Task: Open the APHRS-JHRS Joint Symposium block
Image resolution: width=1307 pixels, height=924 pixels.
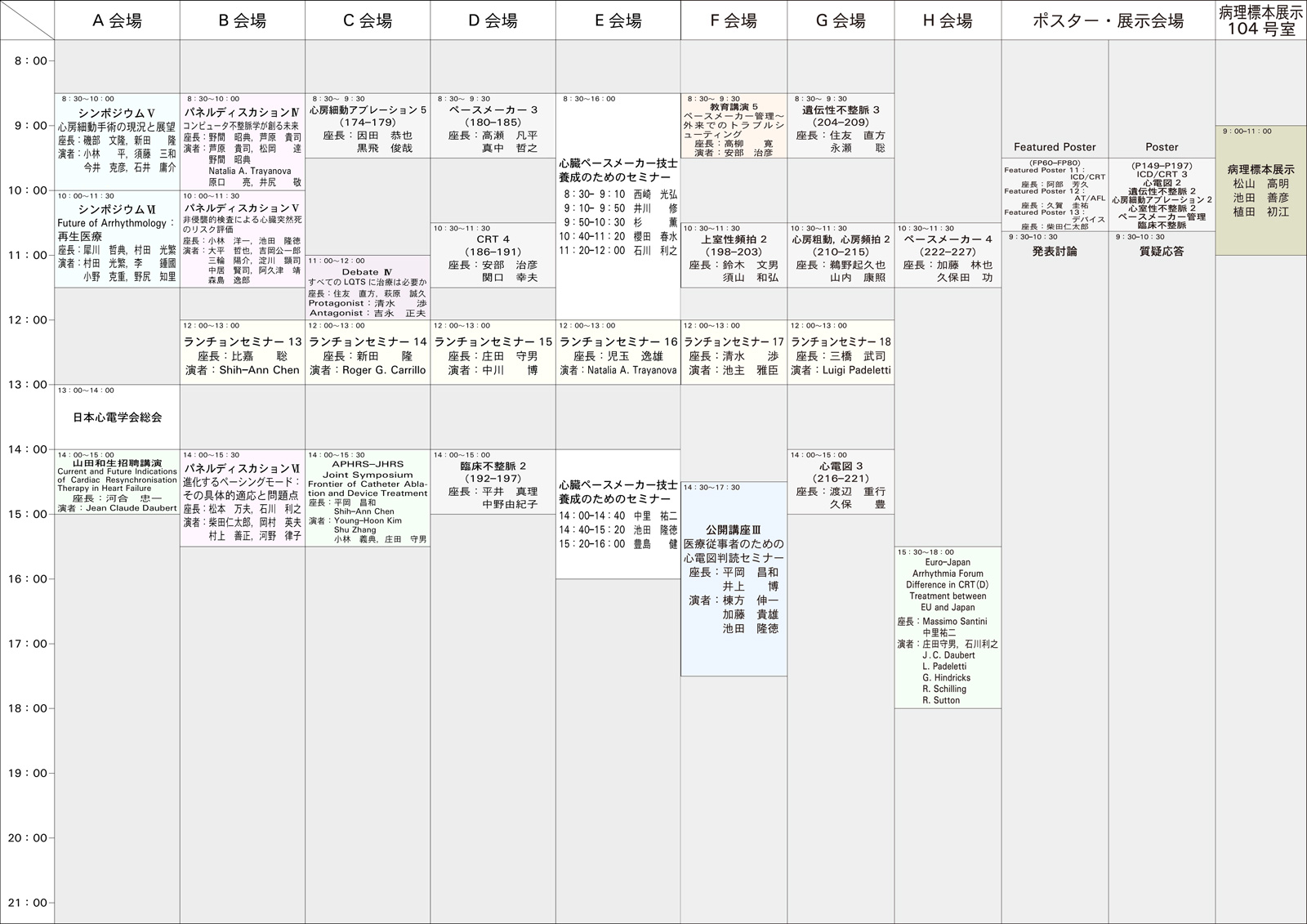Action: point(368,498)
